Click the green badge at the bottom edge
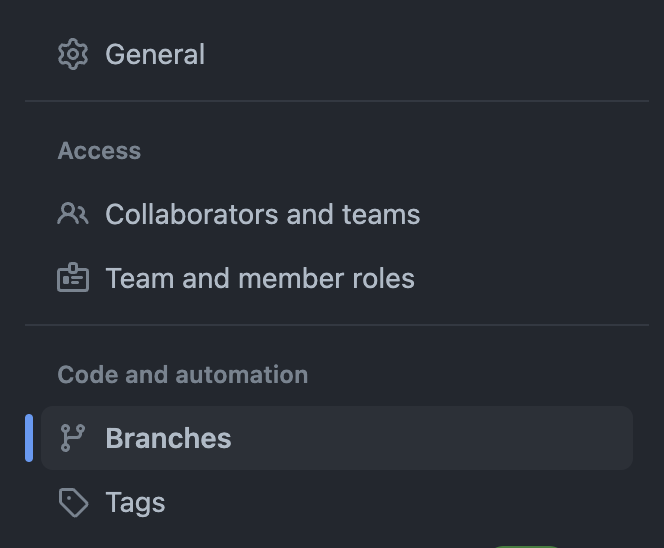 pyautogui.click(x=526, y=546)
